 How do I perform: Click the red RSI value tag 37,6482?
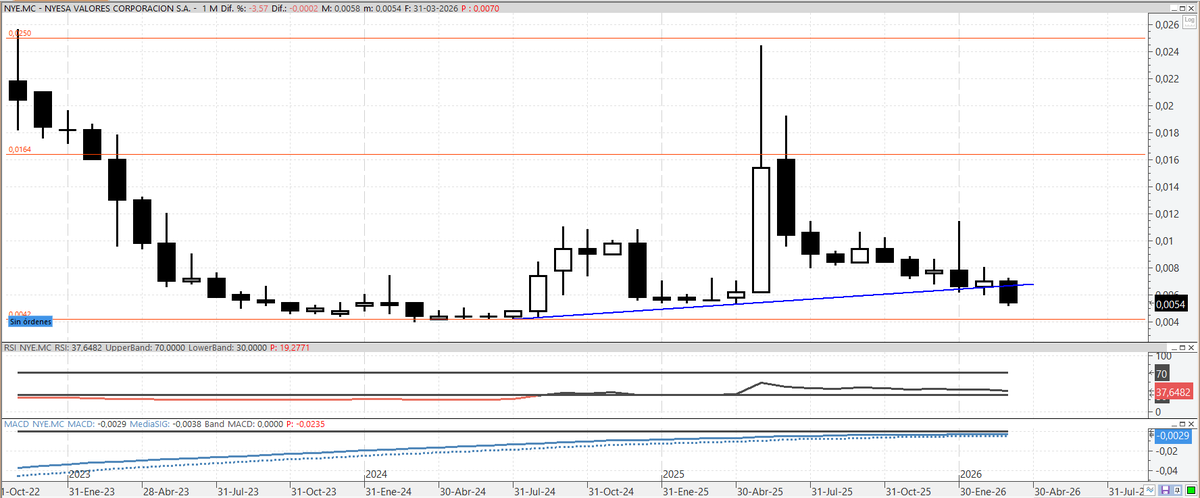[1175, 392]
